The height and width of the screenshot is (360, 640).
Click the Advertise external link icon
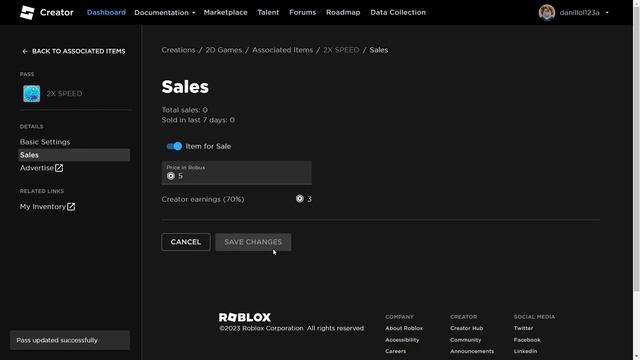[x=59, y=168]
